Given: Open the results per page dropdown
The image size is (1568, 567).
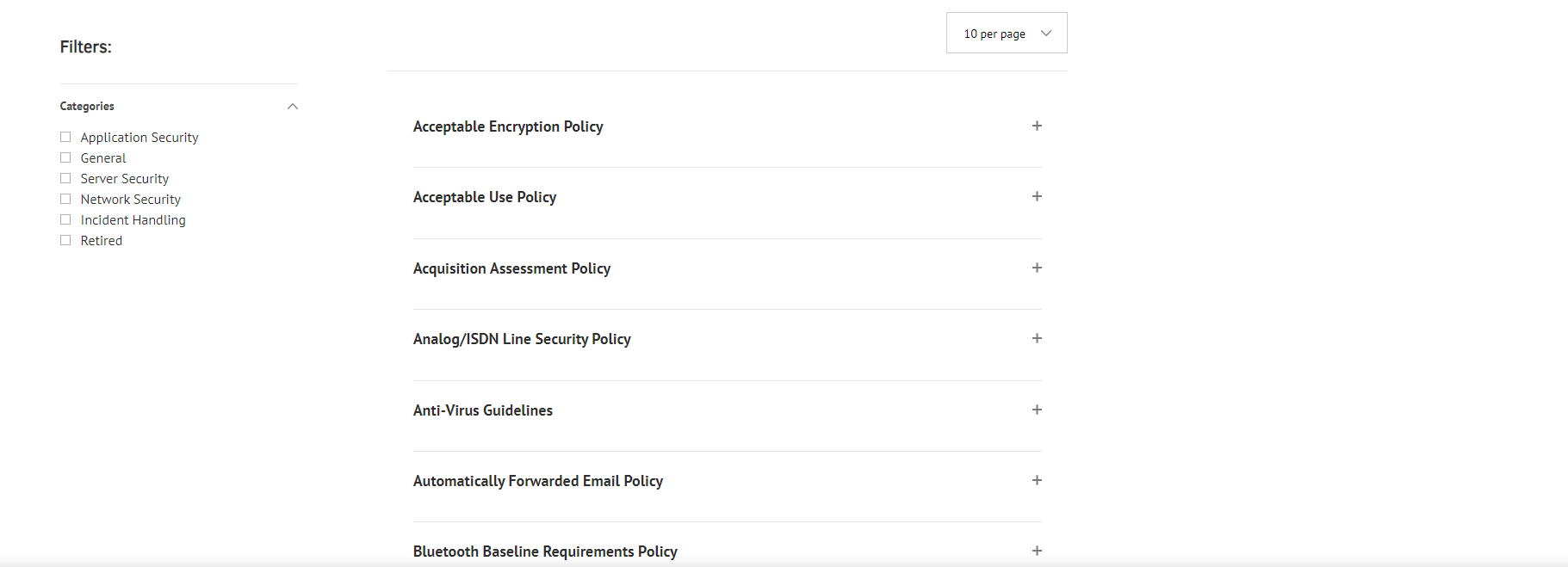Looking at the screenshot, I should pos(1006,33).
